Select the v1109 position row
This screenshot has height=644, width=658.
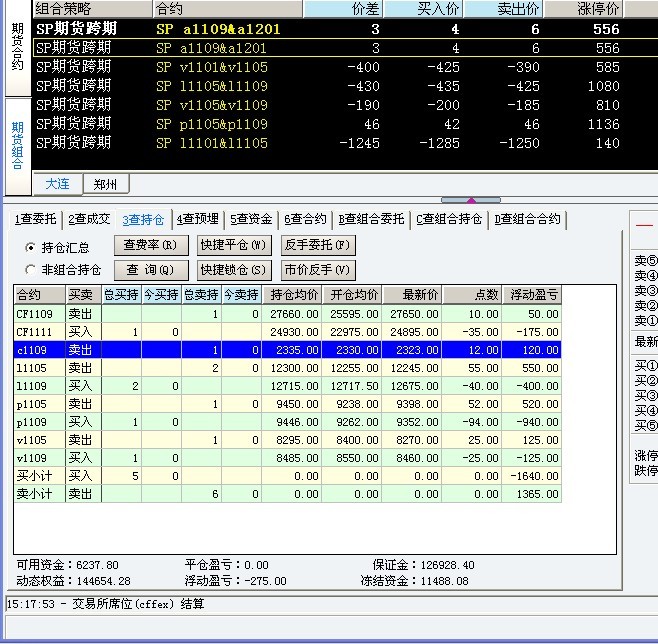tap(287, 458)
